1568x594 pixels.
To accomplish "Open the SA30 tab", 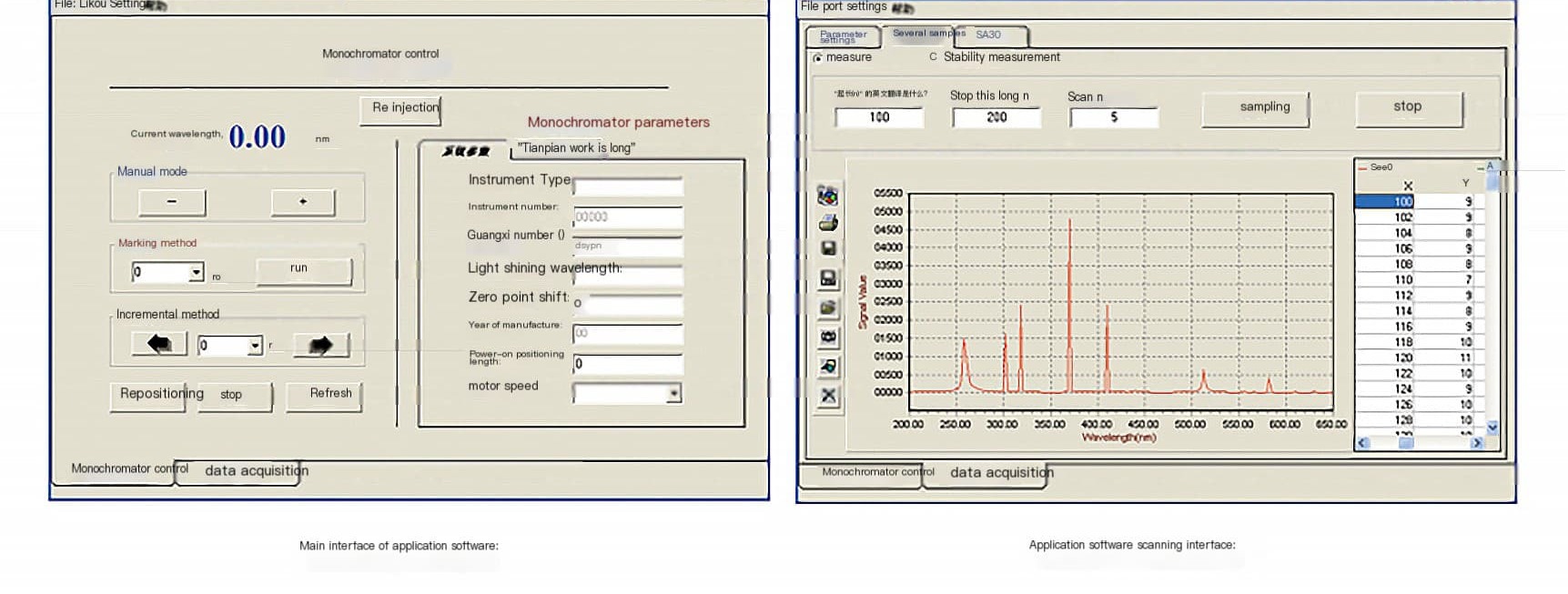I will click(988, 35).
